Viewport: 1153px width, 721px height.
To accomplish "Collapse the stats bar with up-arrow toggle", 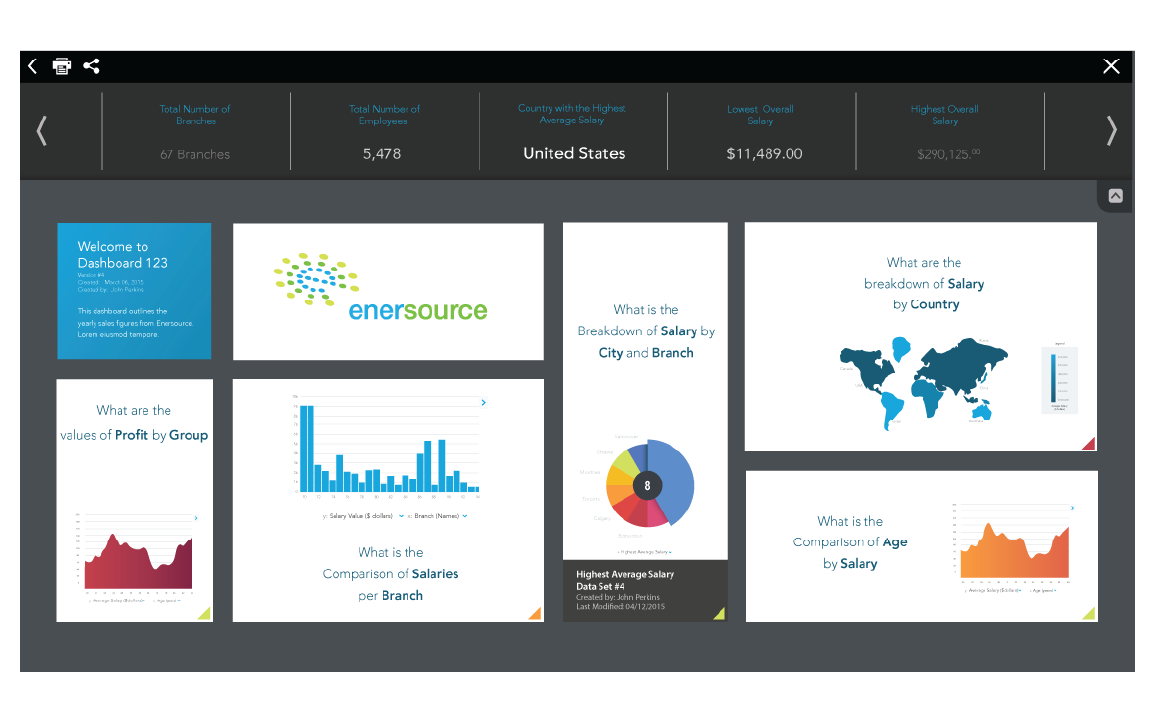I will point(1115,196).
